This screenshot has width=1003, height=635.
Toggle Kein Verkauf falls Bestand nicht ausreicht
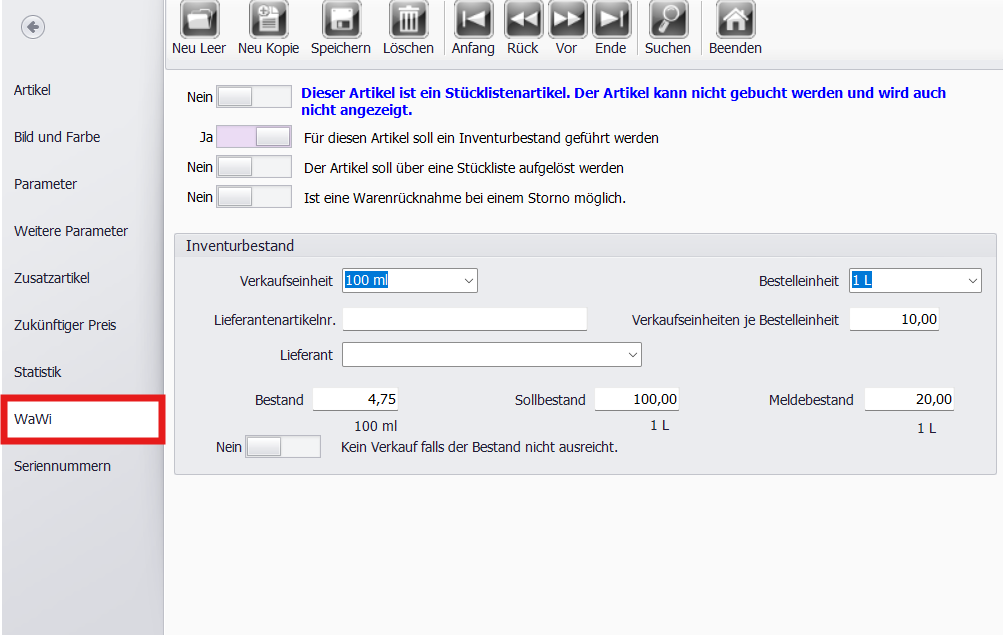[x=283, y=447]
